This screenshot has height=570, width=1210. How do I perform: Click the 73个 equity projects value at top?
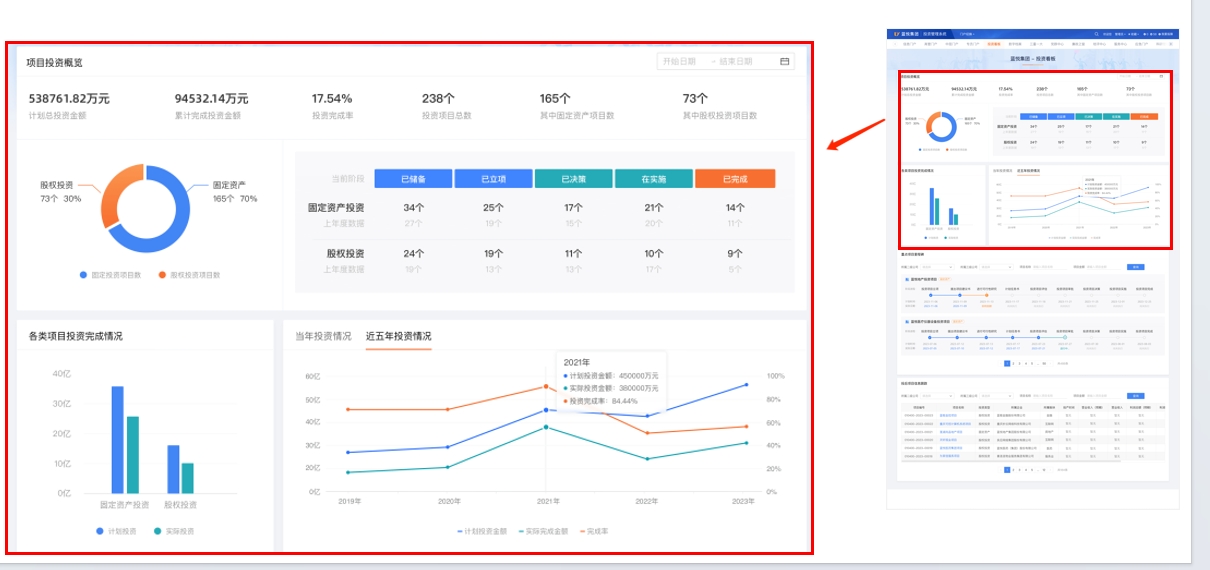pyautogui.click(x=695, y=98)
